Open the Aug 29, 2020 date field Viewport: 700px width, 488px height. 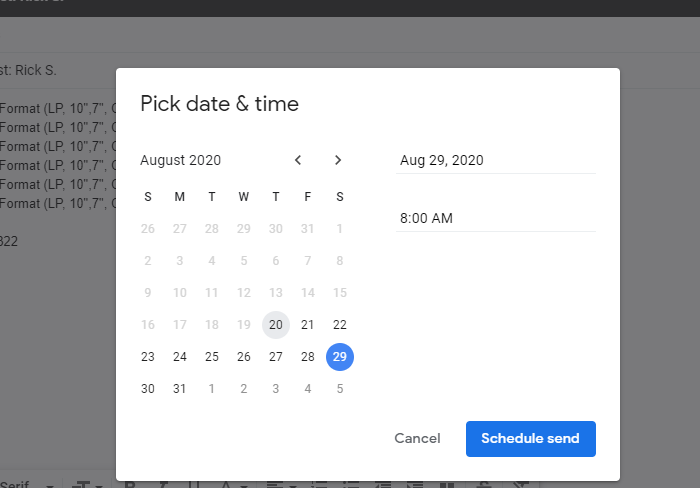[x=496, y=160]
